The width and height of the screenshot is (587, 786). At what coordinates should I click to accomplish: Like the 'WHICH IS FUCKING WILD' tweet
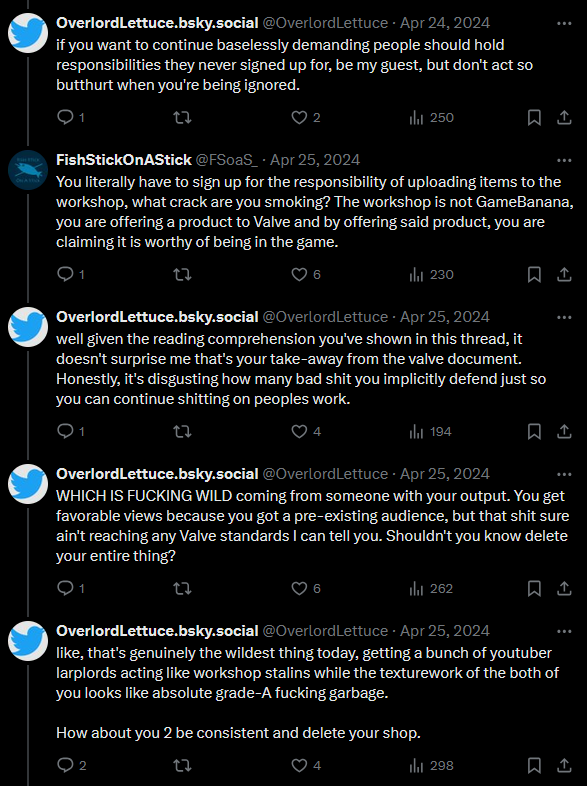pyautogui.click(x=306, y=588)
